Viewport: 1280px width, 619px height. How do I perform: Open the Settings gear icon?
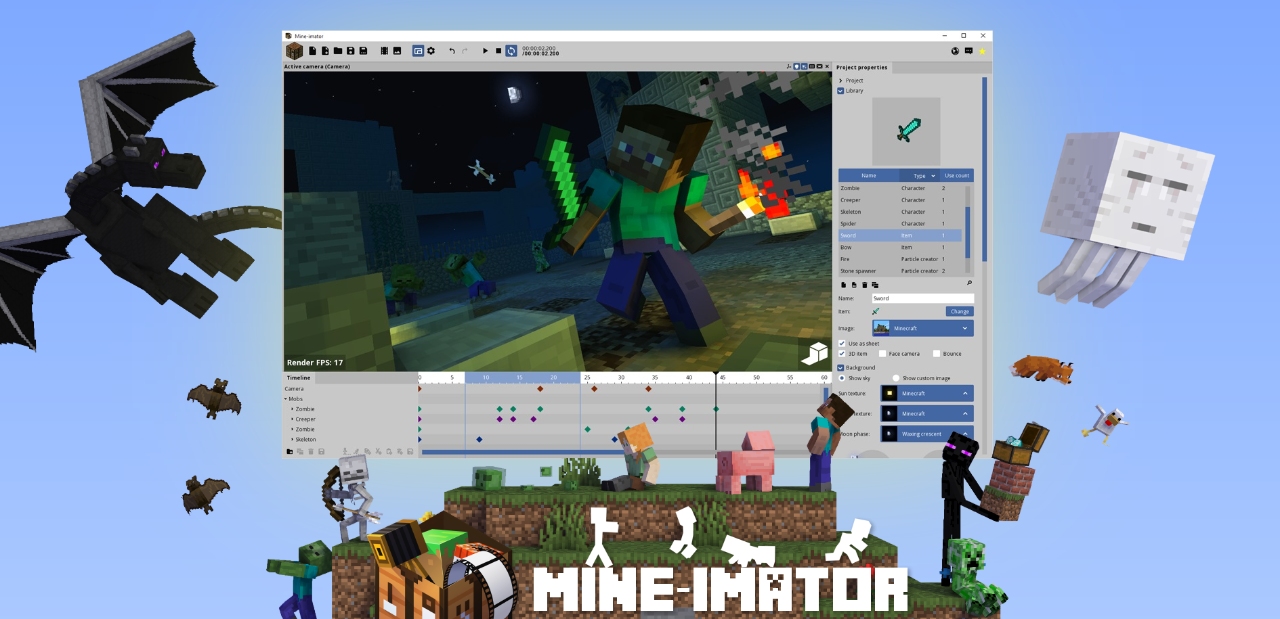coord(431,50)
